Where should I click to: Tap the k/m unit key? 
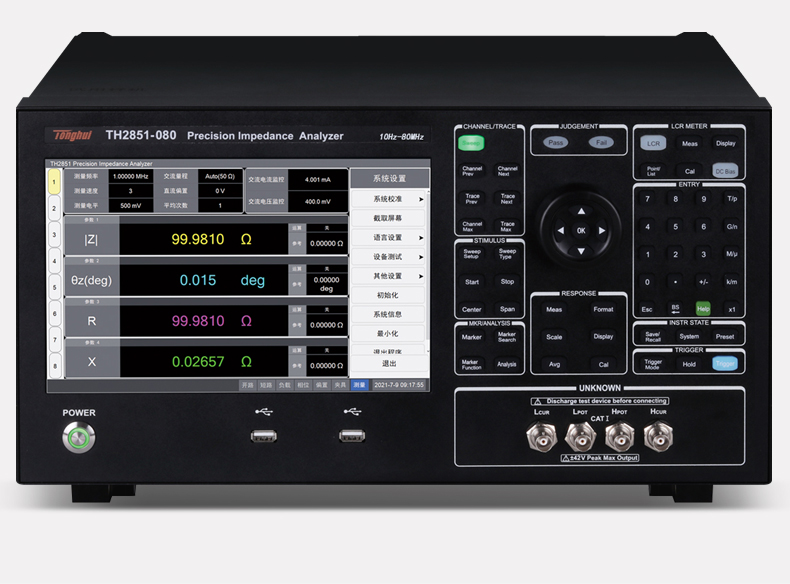pyautogui.click(x=732, y=282)
